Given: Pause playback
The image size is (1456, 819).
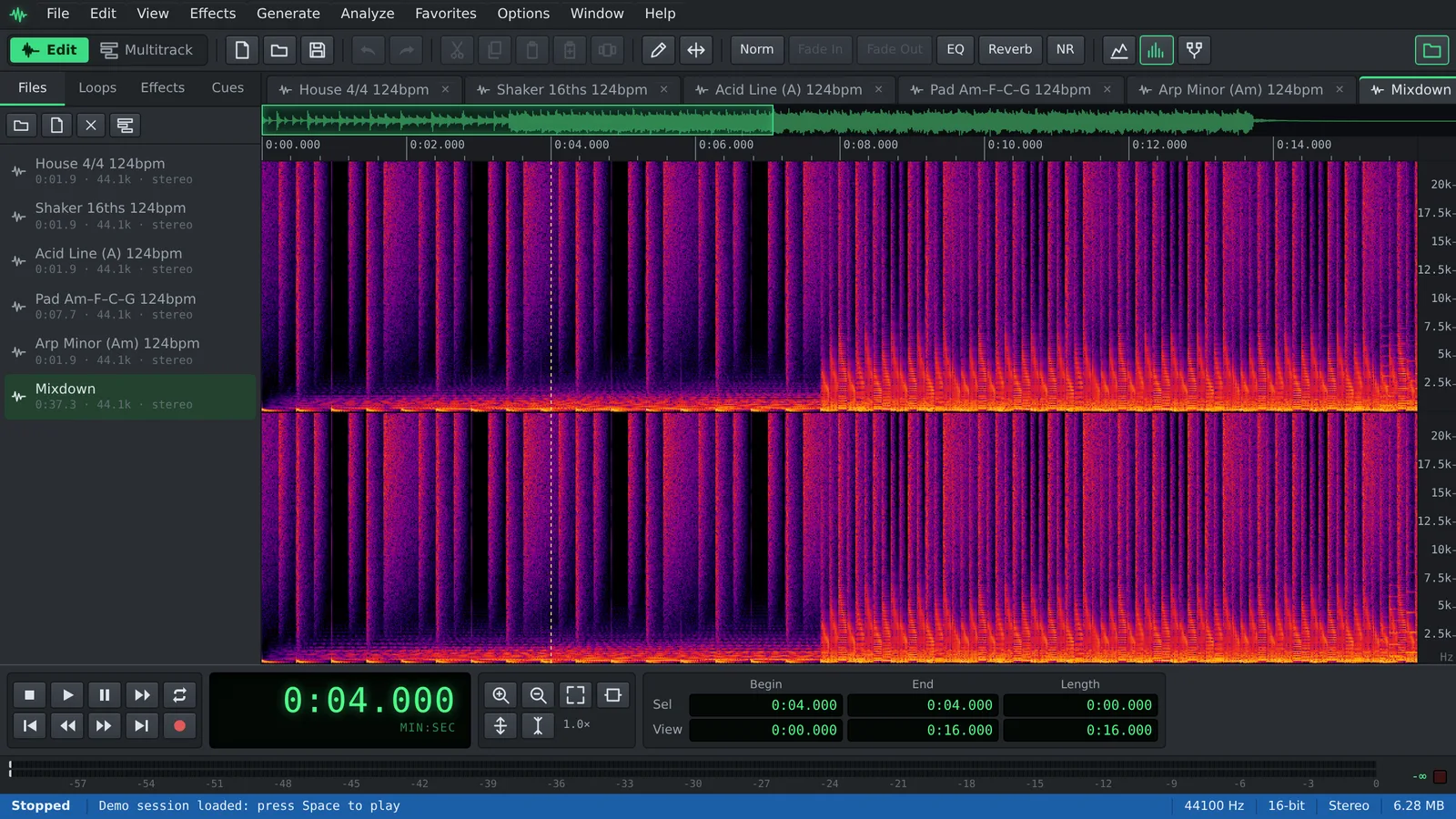Looking at the screenshot, I should 105,695.
